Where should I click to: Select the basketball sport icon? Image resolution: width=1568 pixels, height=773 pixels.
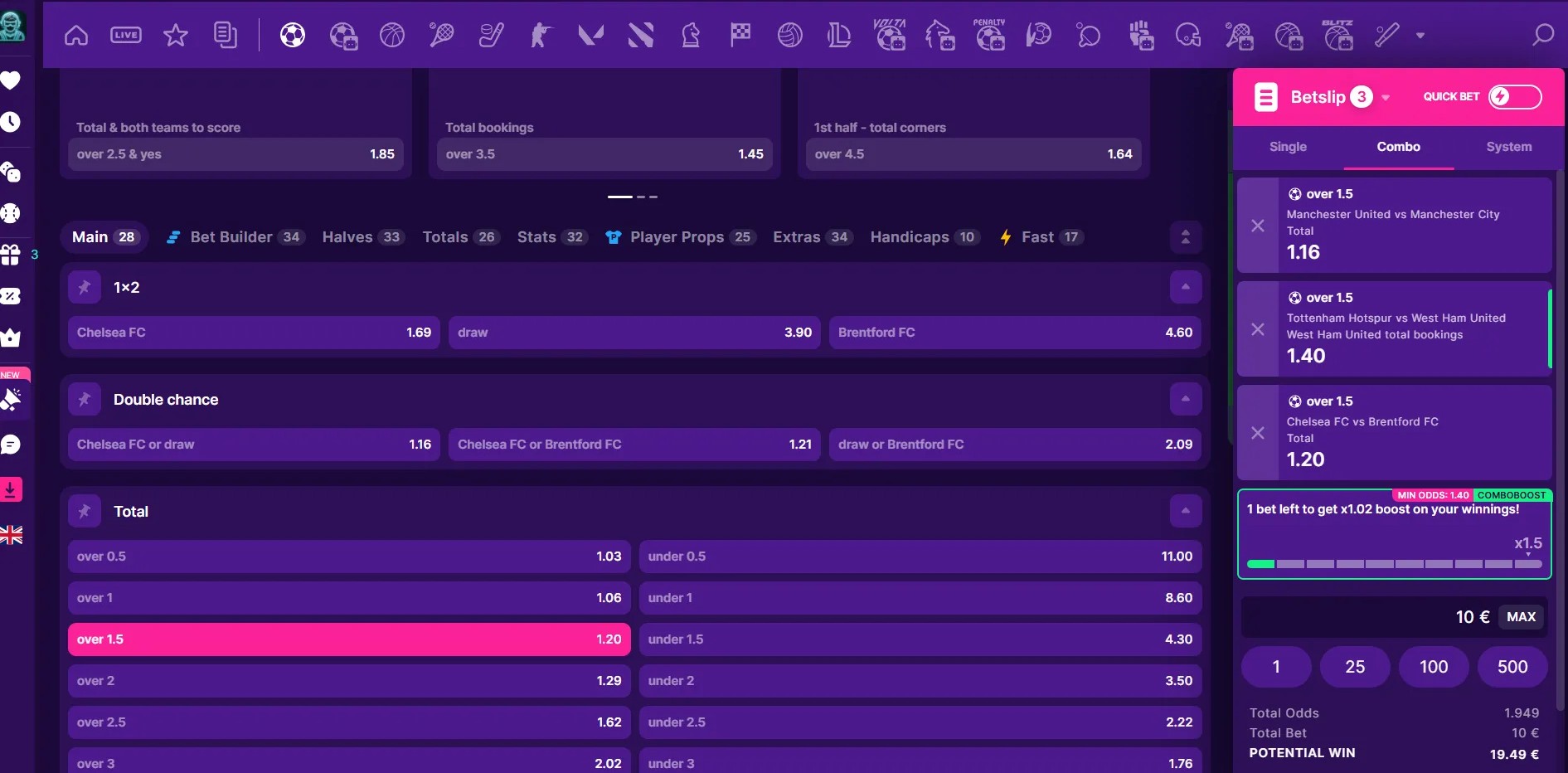tap(392, 35)
